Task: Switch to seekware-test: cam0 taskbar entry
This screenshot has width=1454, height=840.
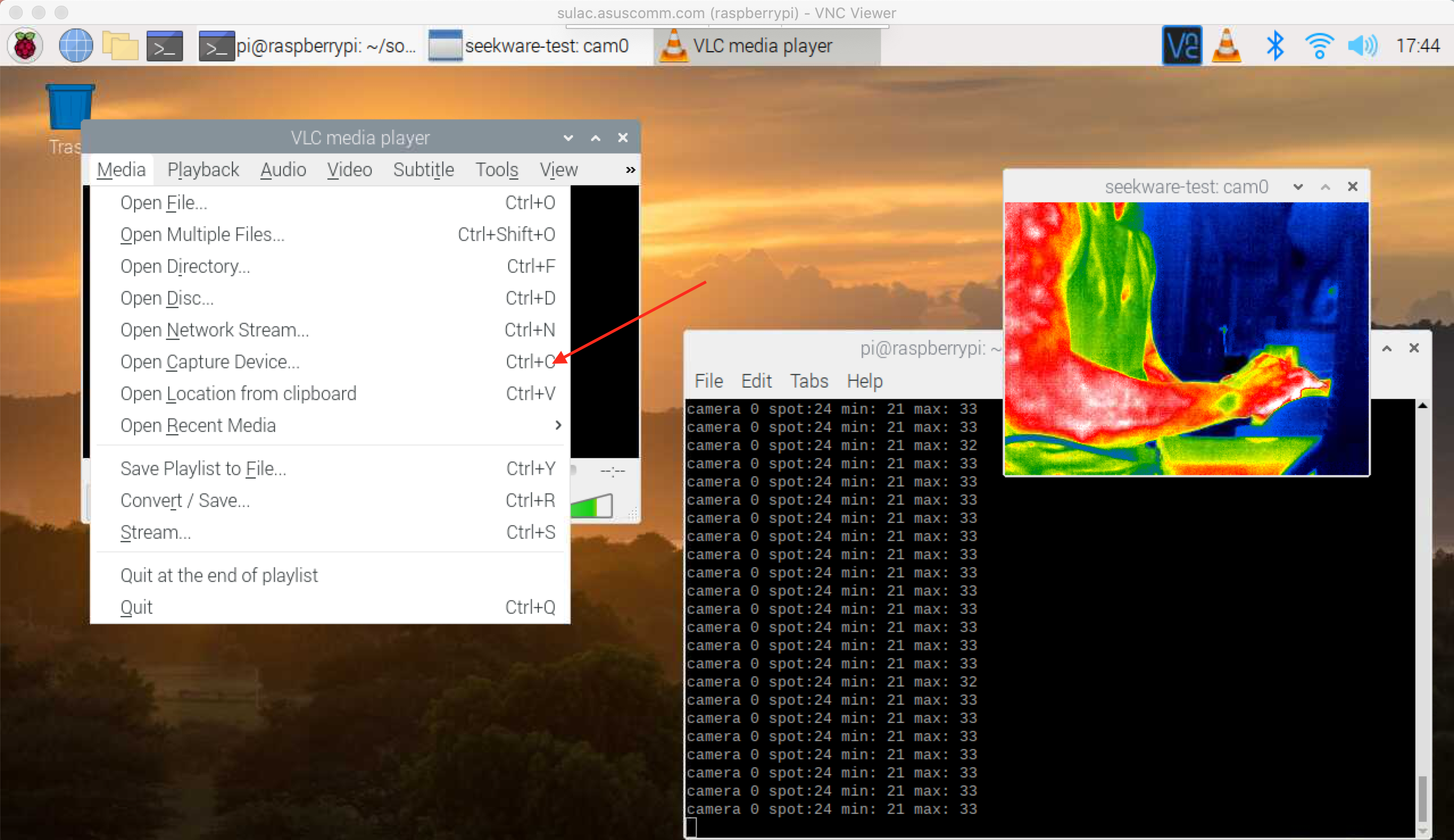Action: [529, 45]
